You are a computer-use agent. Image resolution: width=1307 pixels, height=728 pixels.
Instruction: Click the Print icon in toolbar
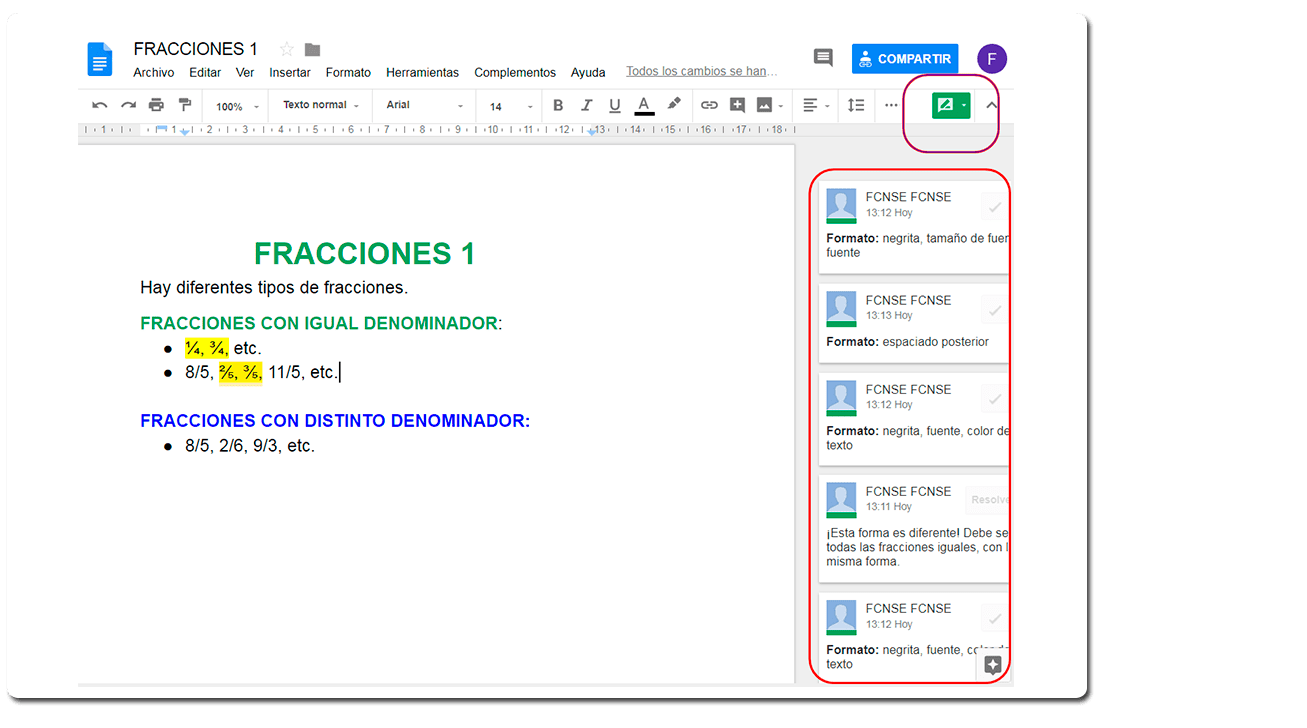coord(156,105)
